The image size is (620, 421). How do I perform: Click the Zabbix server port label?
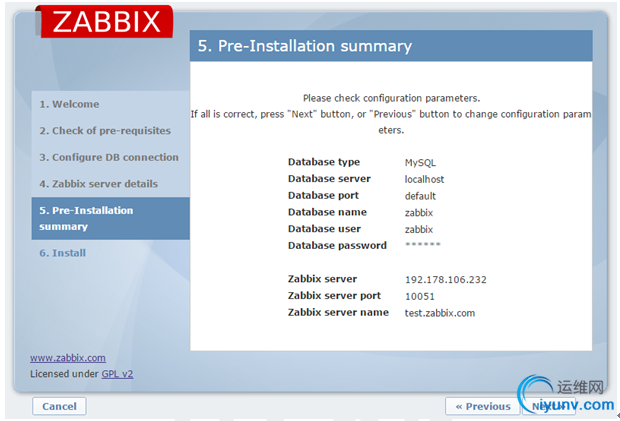(334, 296)
